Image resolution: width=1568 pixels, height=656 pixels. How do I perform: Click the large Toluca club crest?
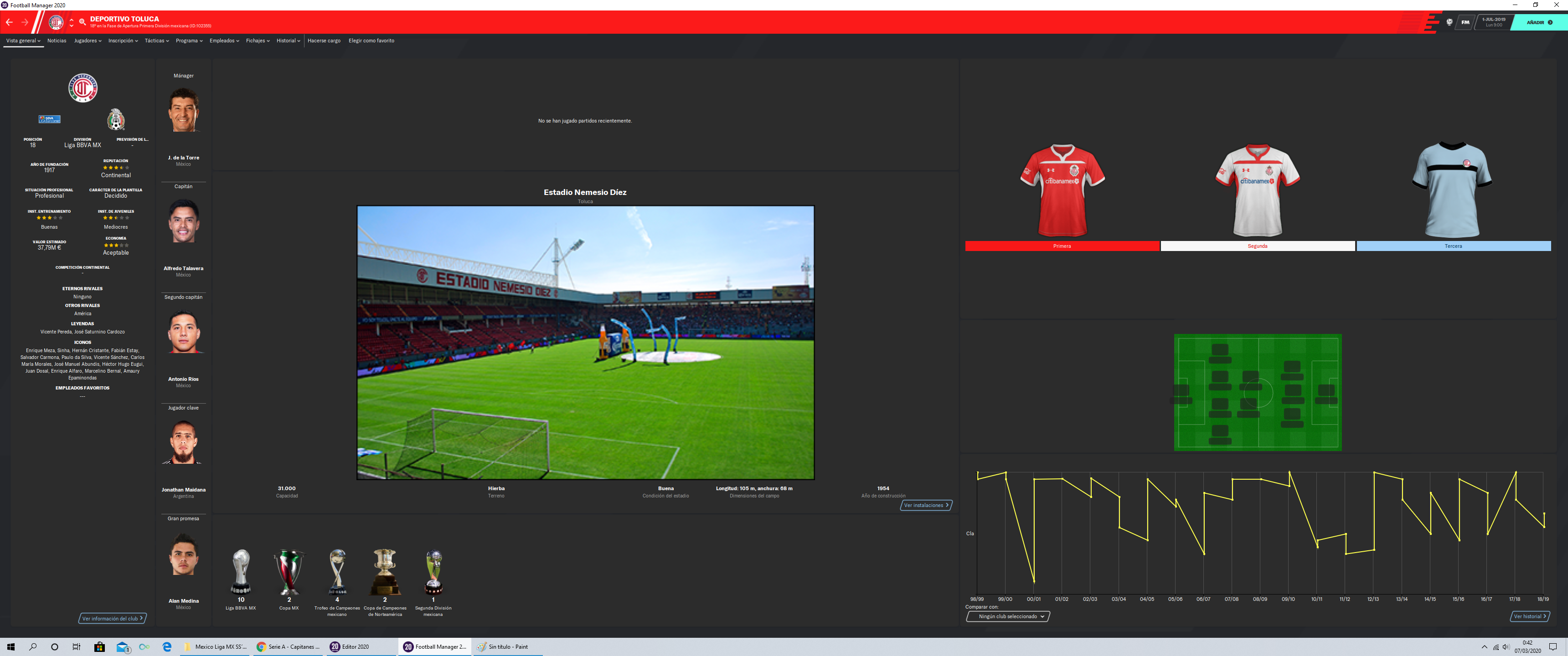[x=83, y=88]
